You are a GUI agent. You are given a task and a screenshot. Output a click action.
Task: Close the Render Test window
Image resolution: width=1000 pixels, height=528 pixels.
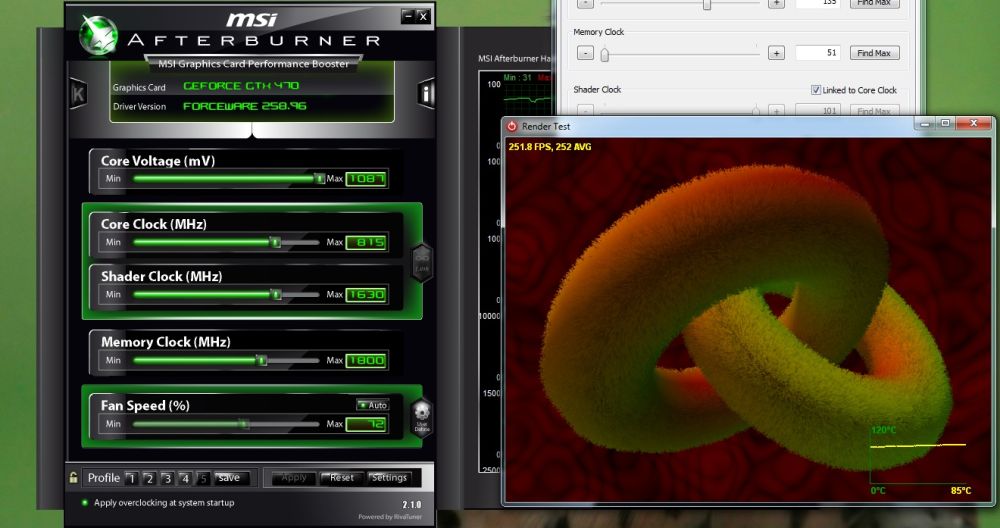(x=974, y=124)
